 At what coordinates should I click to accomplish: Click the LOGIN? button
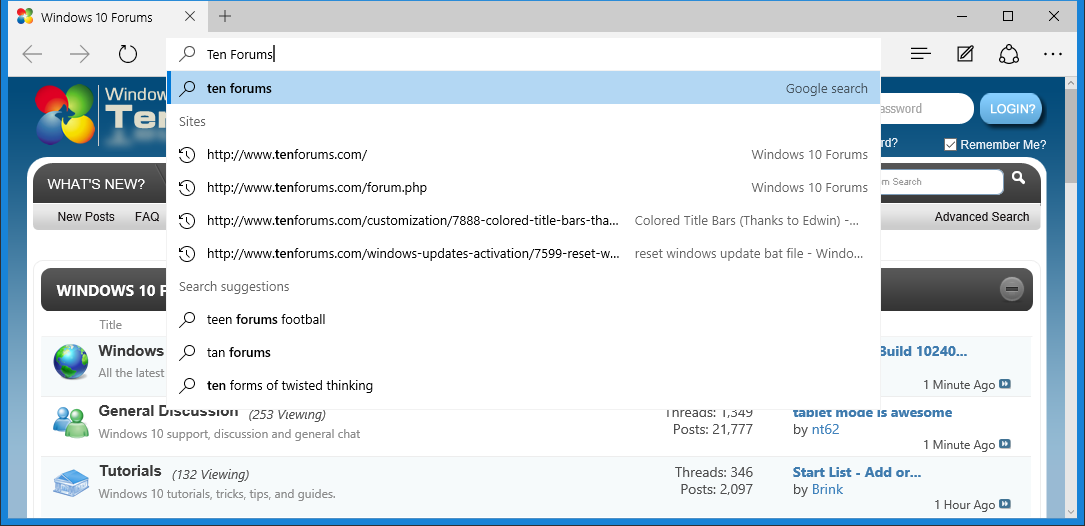coord(1011,109)
